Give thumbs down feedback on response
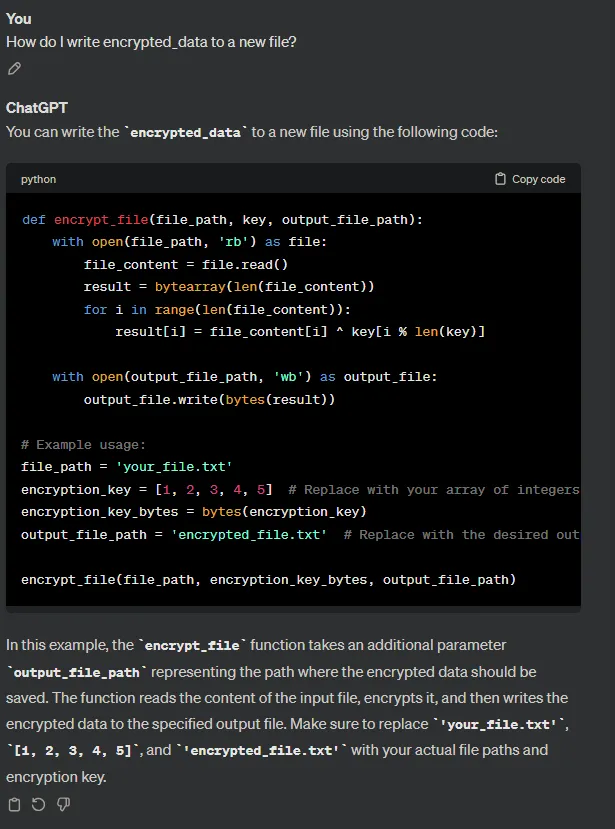The width and height of the screenshot is (615, 829). pyautogui.click(x=63, y=805)
